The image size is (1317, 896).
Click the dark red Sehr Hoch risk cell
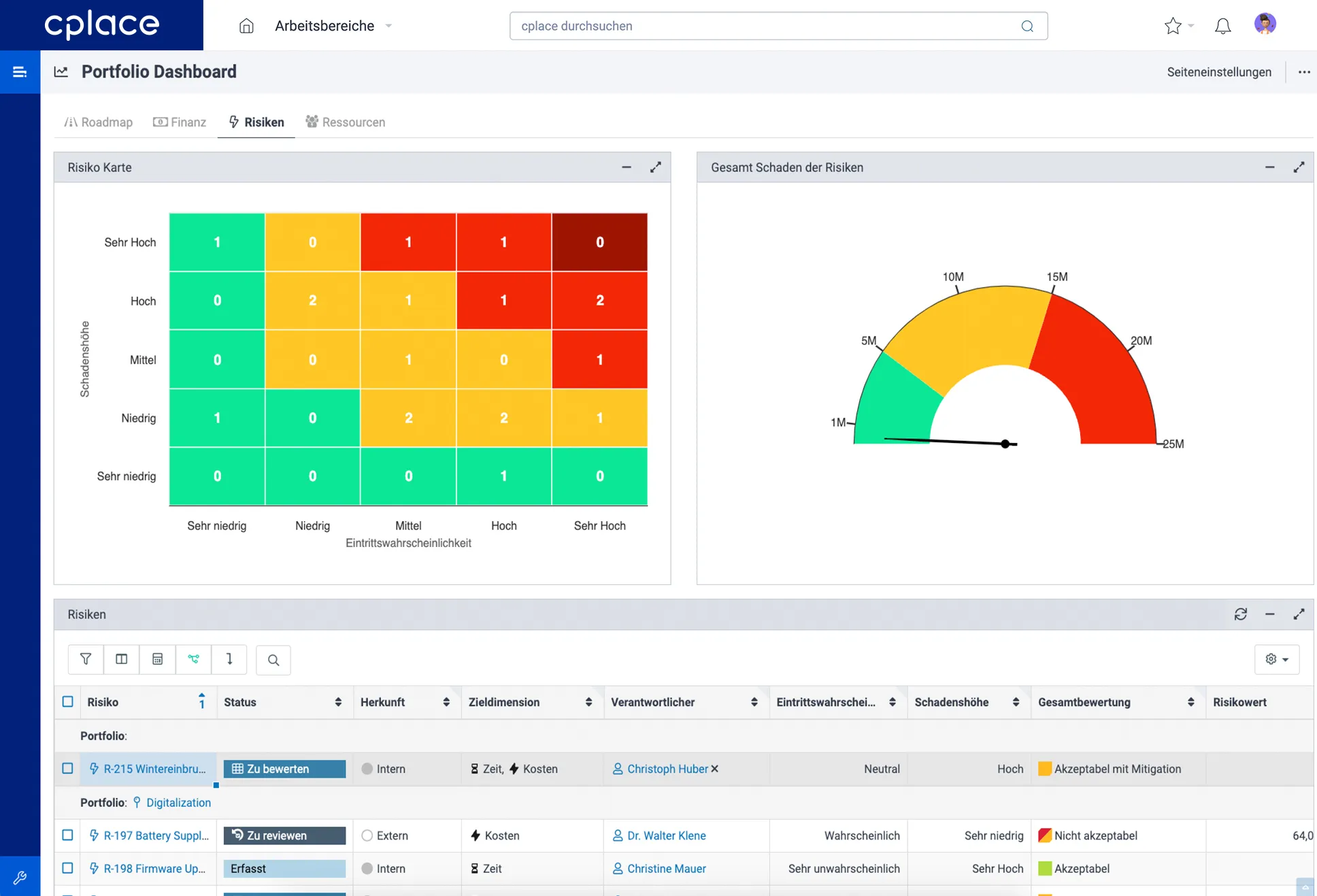tap(599, 242)
